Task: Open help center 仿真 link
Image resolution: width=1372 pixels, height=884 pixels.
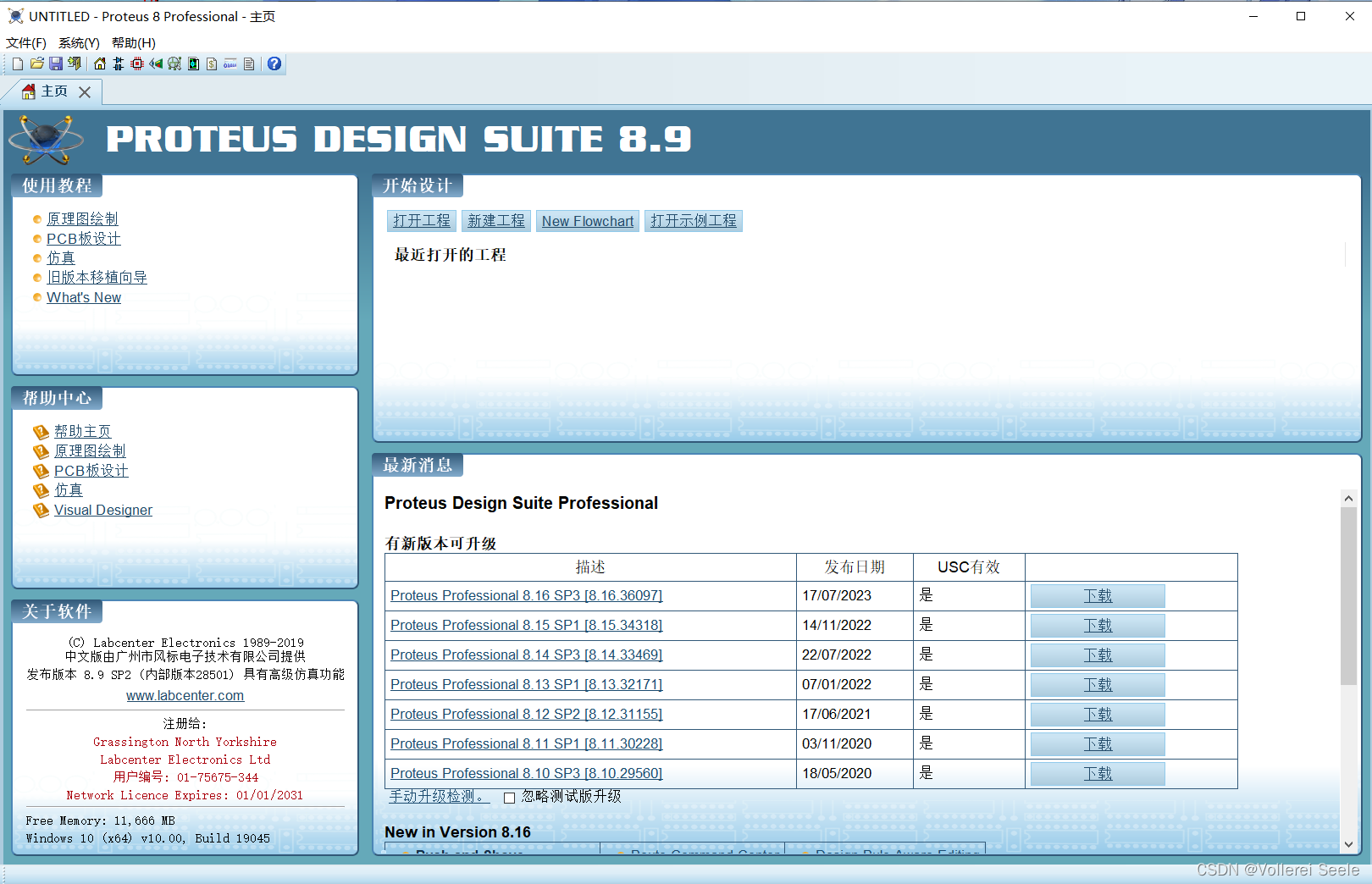Action: (69, 490)
